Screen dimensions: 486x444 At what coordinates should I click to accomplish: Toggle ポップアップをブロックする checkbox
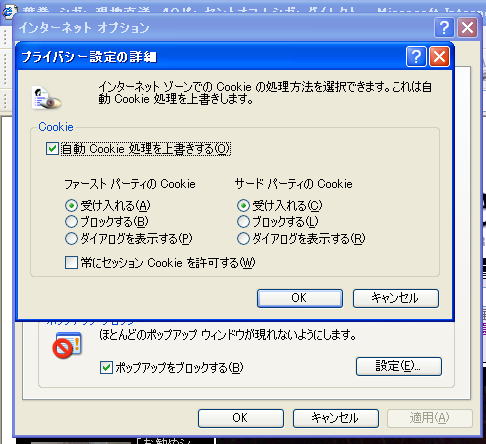[x=106, y=368]
